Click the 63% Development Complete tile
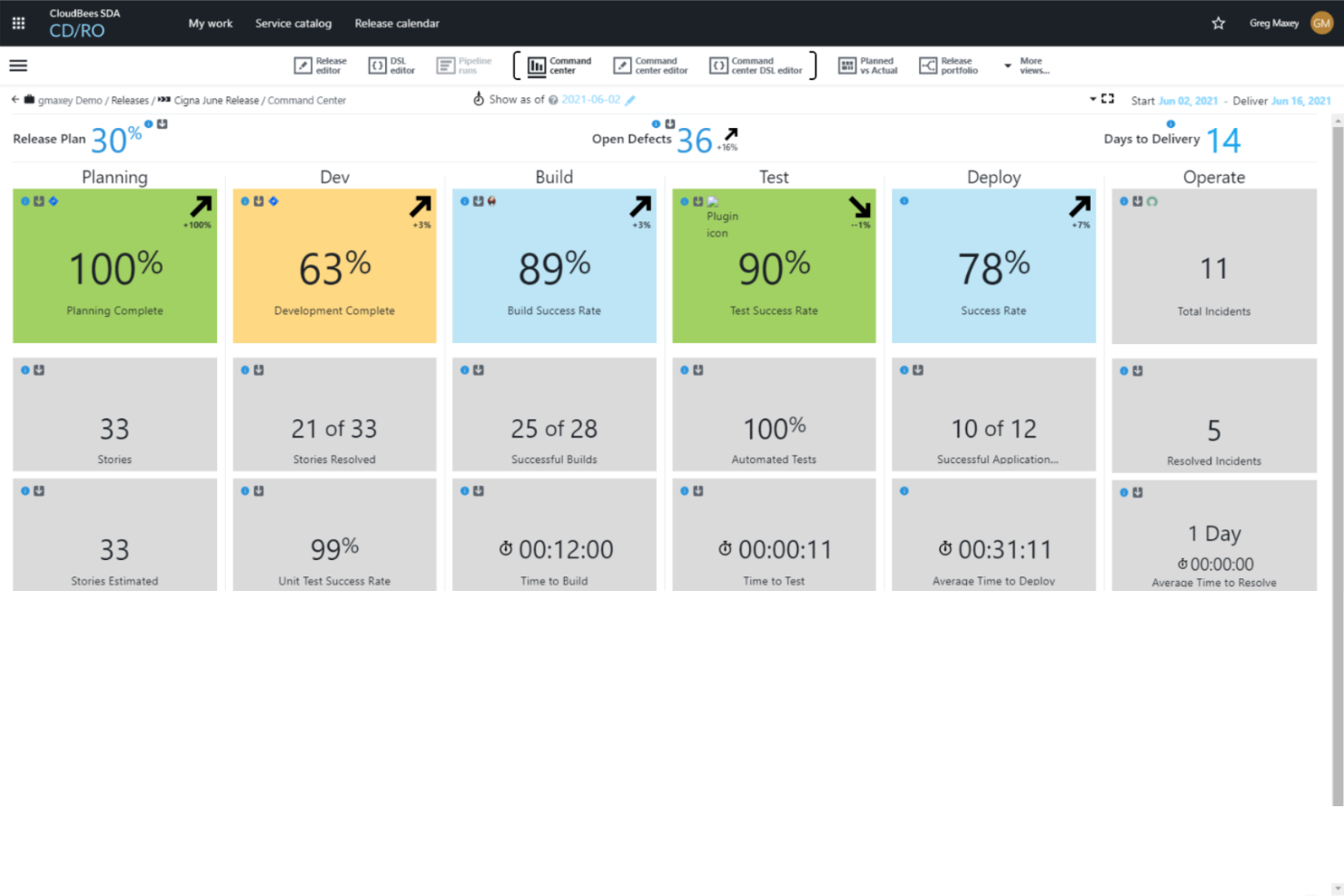 334,266
